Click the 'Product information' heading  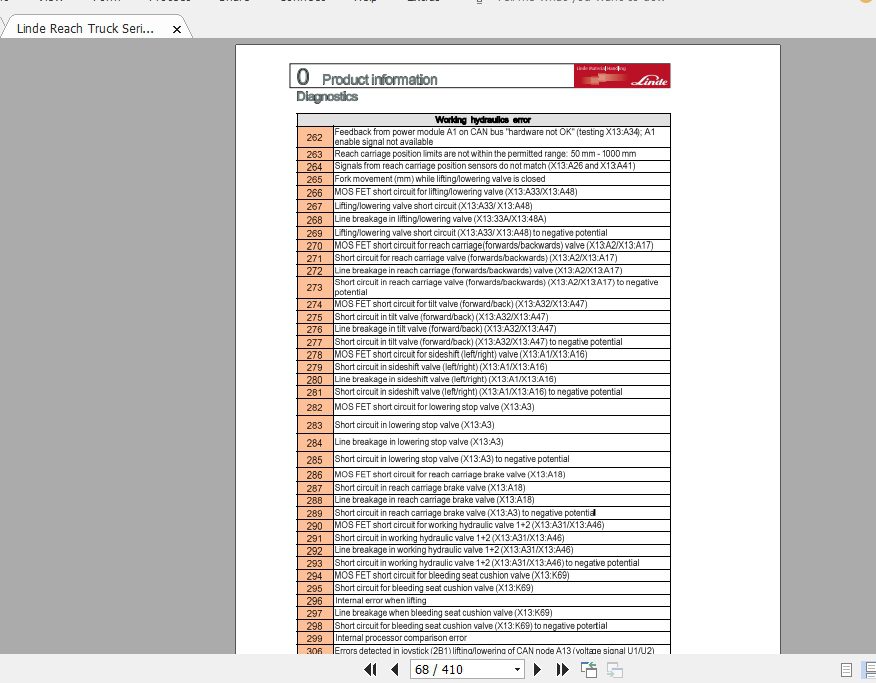point(379,79)
